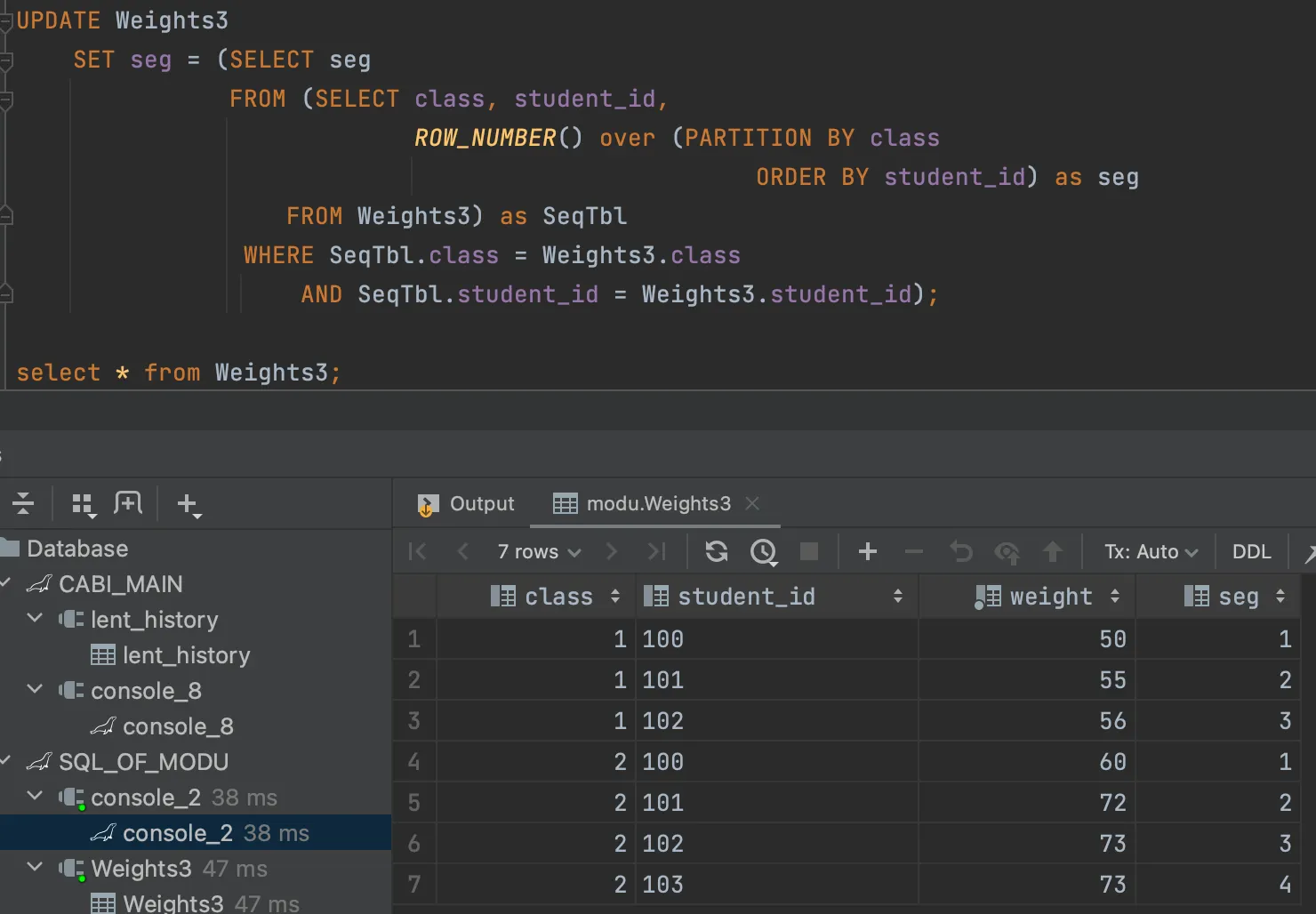Close the modu.Weights3 result tab

[x=752, y=503]
